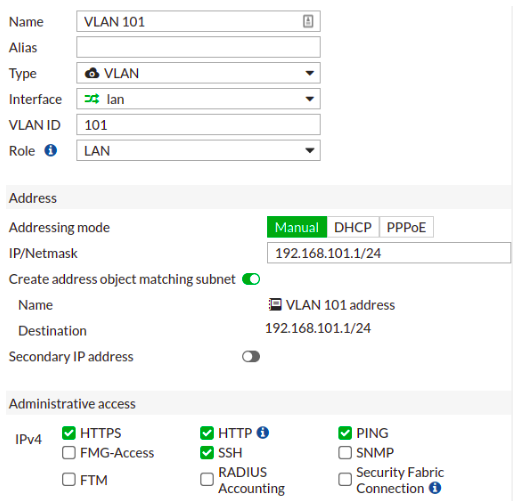Screen dimensions: 513x501
Task: Click the info icon beside HTTP
Action: pyautogui.click(x=263, y=433)
